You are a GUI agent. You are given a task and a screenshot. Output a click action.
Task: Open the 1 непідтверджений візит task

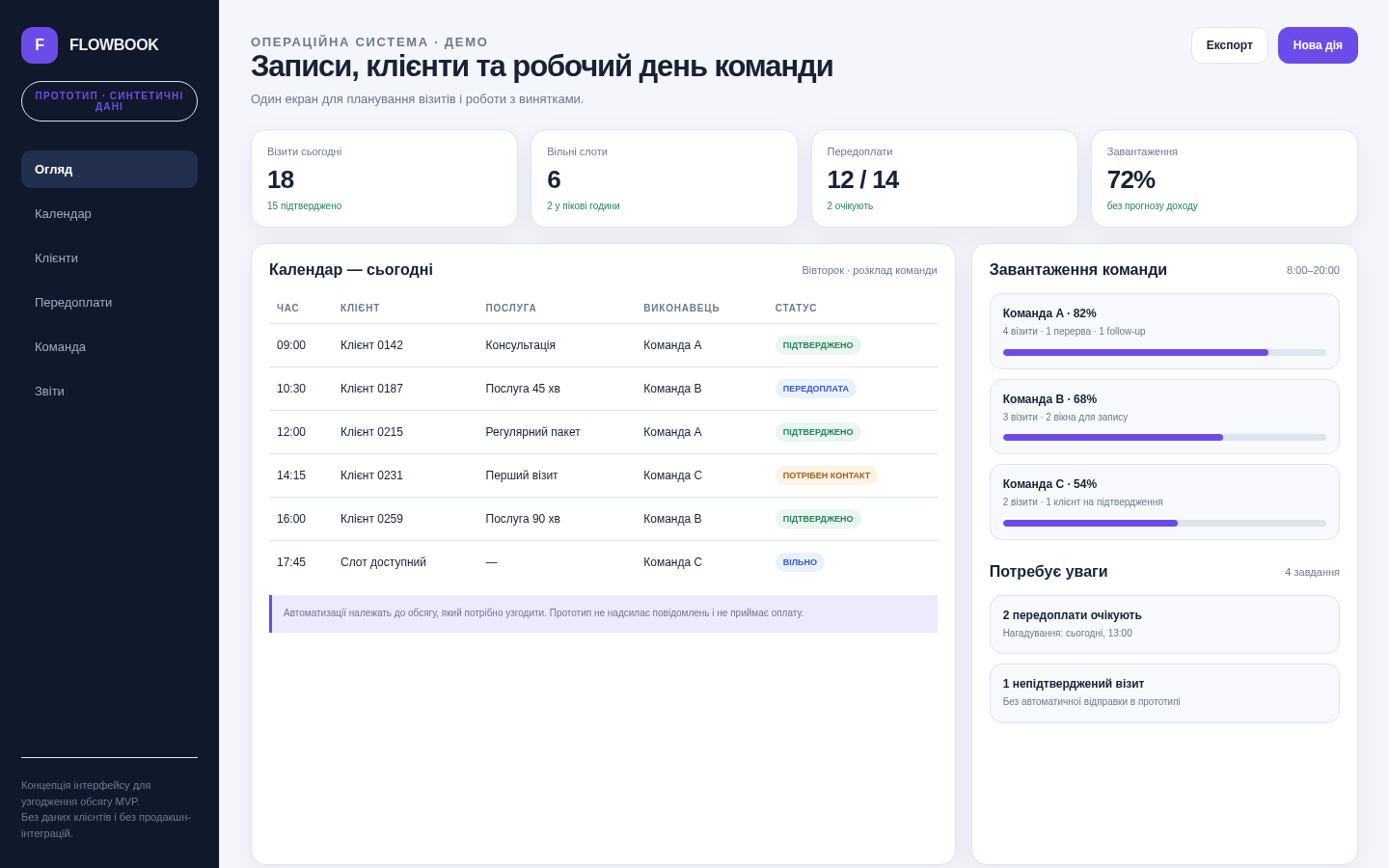[x=1164, y=693]
